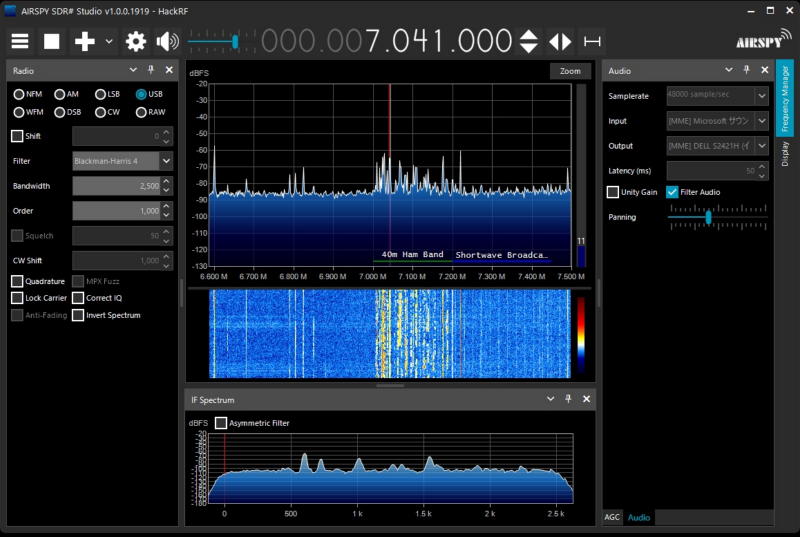The image size is (800, 537).
Task: Pin the IF Spectrum panel
Action: click(x=568, y=399)
